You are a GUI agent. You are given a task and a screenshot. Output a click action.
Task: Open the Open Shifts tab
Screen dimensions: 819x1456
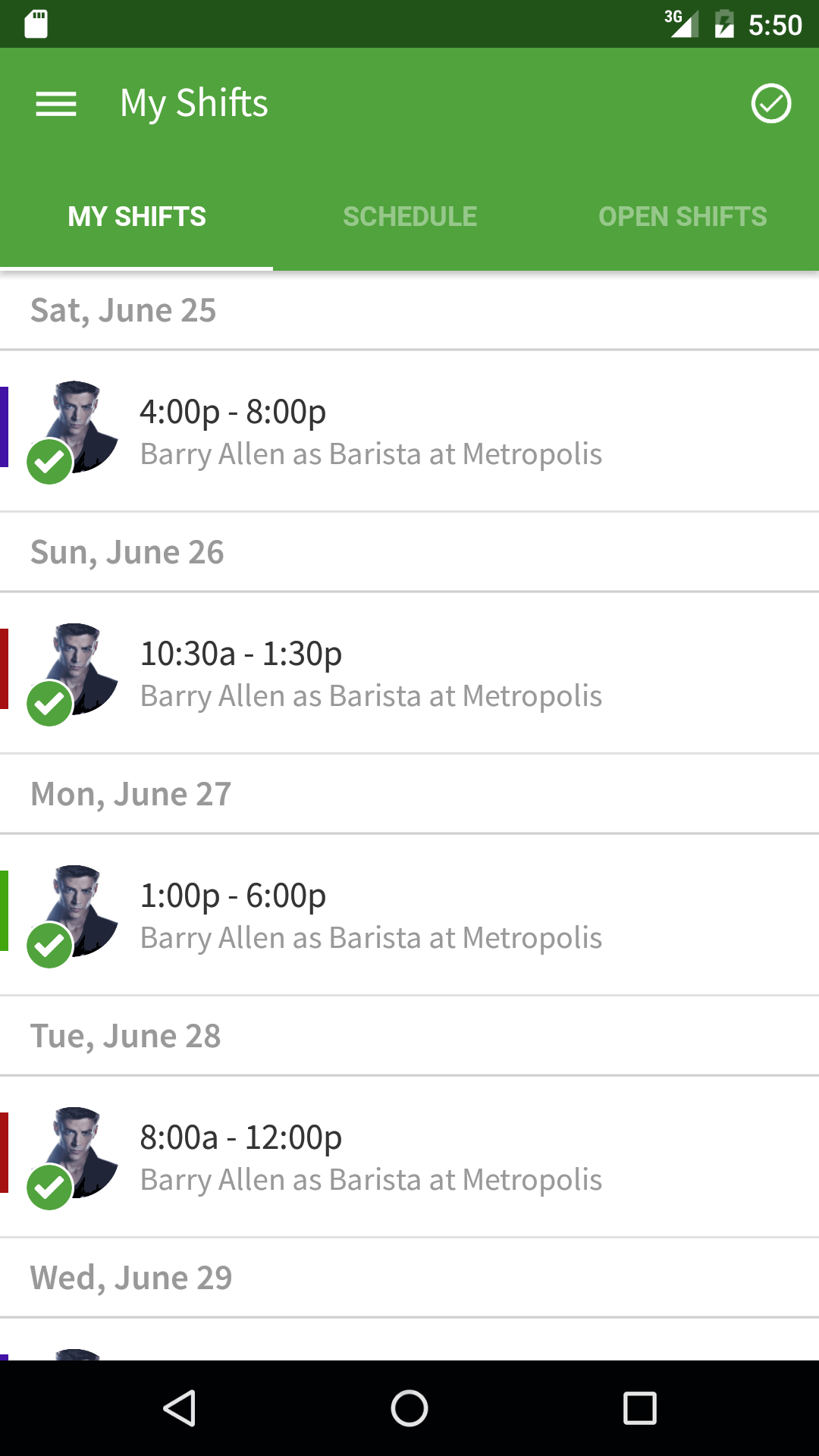(682, 217)
